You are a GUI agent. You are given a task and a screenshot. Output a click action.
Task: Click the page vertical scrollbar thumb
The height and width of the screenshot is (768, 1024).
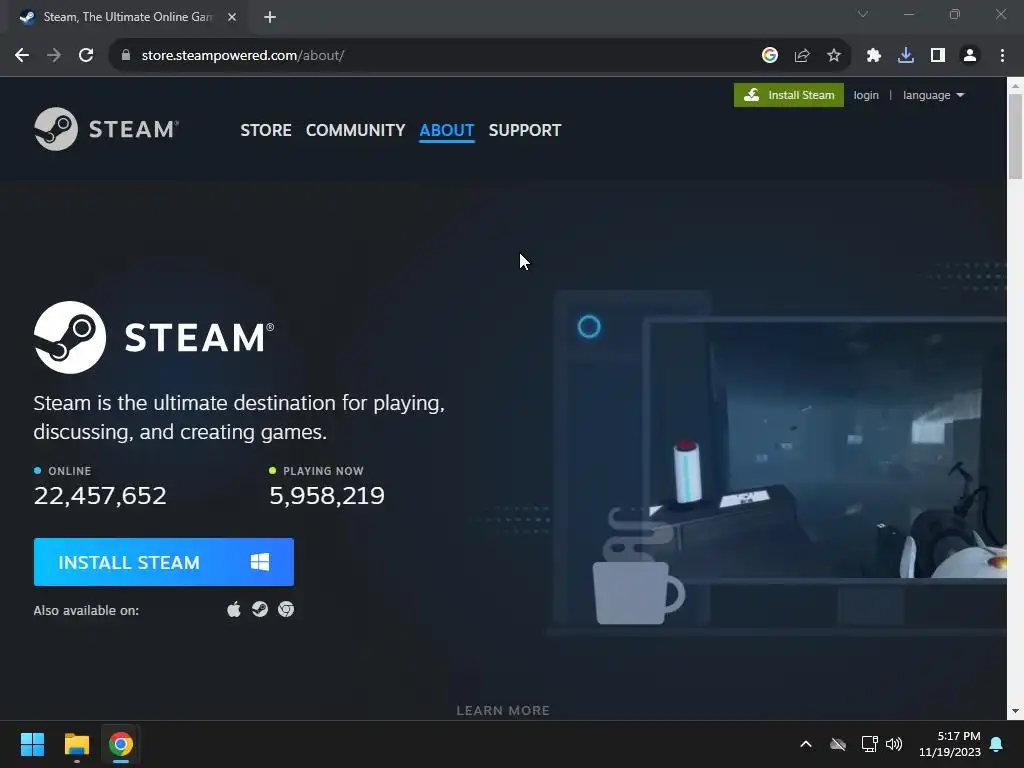1015,136
